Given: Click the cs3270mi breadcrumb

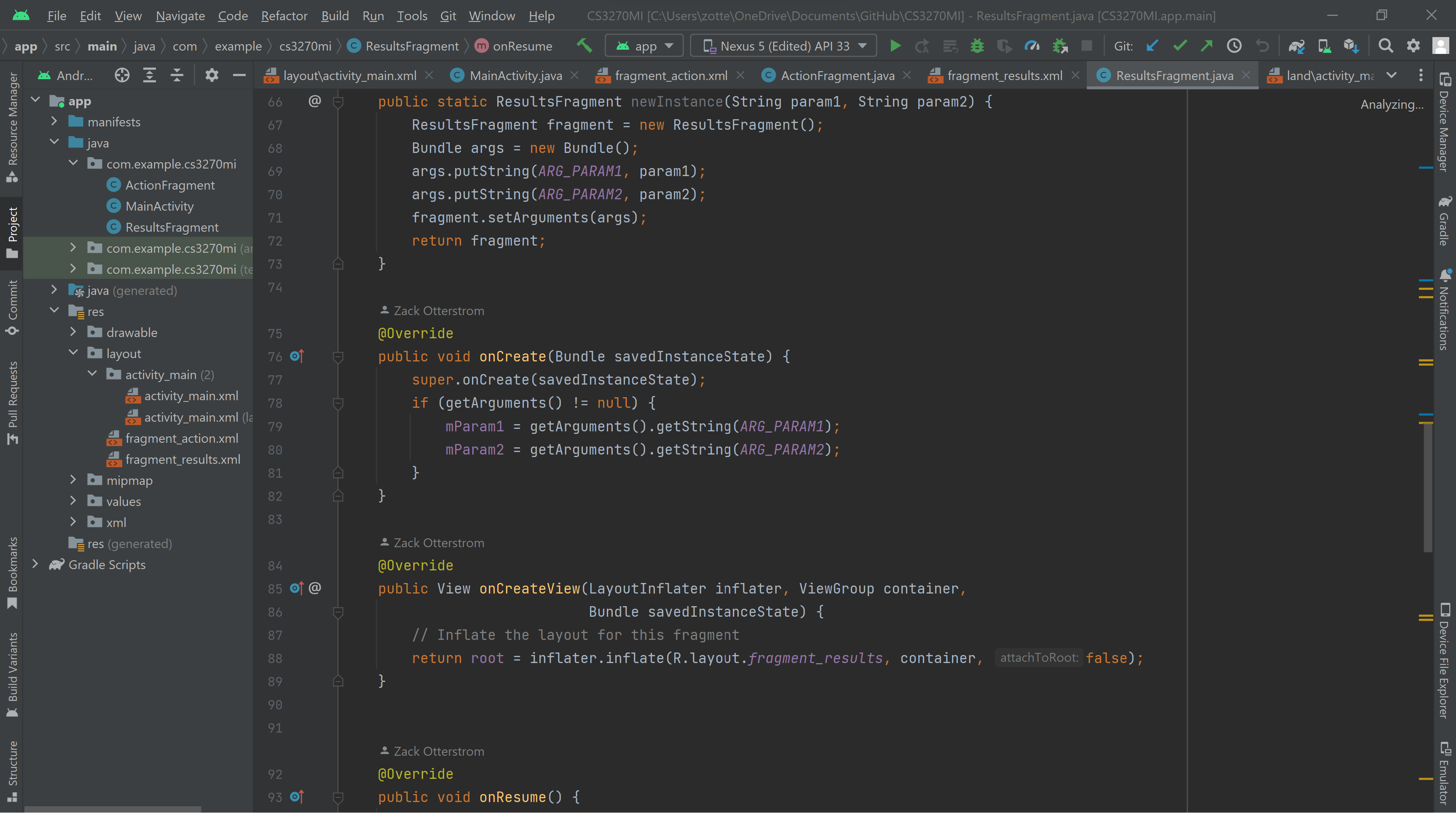Looking at the screenshot, I should (x=305, y=46).
